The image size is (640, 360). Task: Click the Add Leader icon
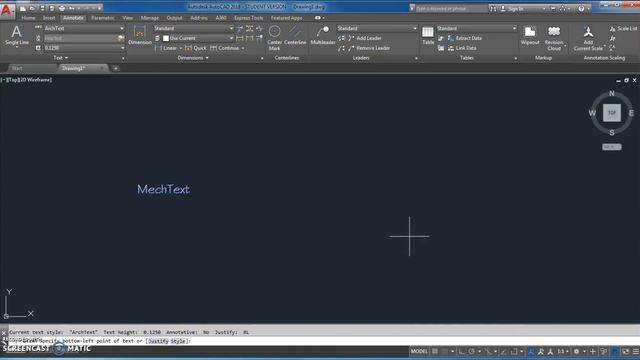coord(351,38)
